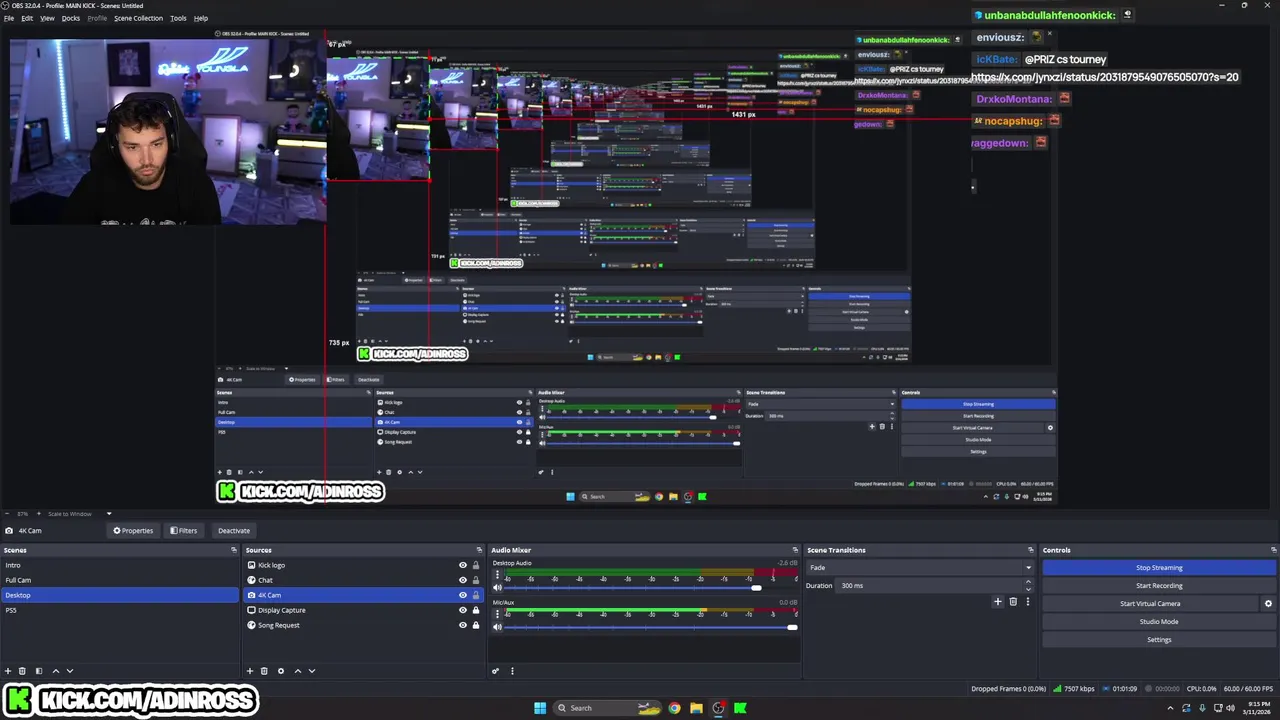1280x720 pixels.
Task: Add a new source with plus icon
Action: (x=250, y=671)
